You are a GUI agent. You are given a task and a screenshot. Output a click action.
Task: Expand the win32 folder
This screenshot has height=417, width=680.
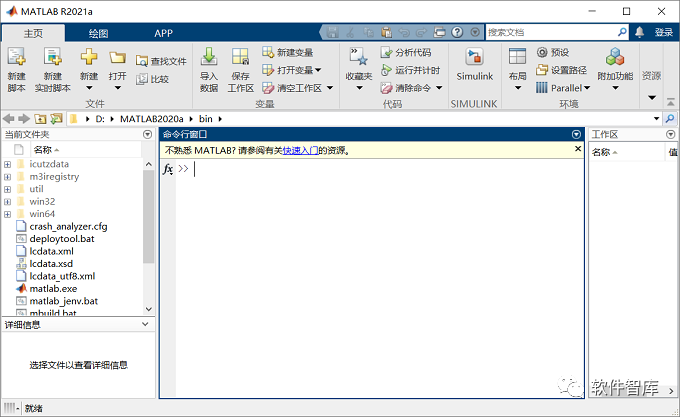click(x=7, y=202)
